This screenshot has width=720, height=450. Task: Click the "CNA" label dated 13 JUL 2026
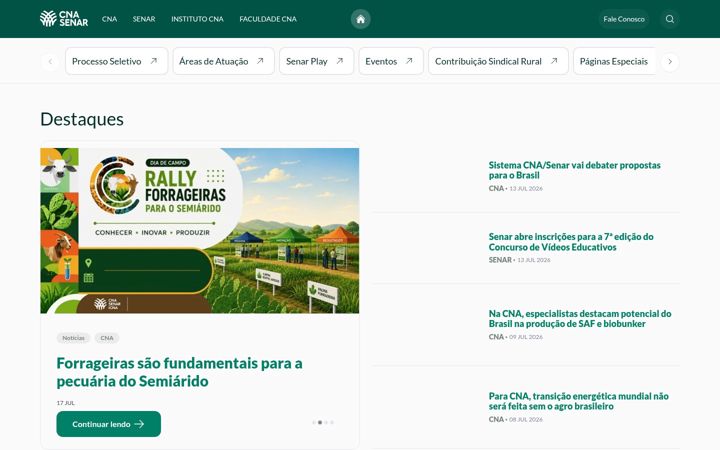pos(496,188)
